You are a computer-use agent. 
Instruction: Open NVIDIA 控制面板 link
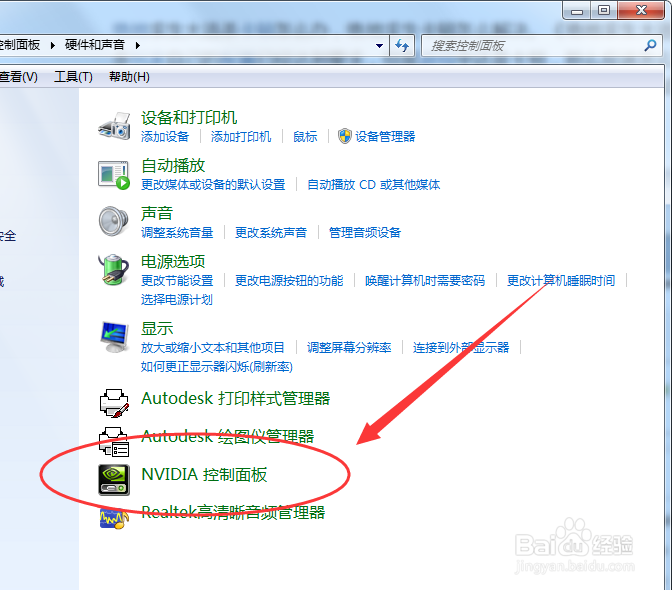point(204,475)
